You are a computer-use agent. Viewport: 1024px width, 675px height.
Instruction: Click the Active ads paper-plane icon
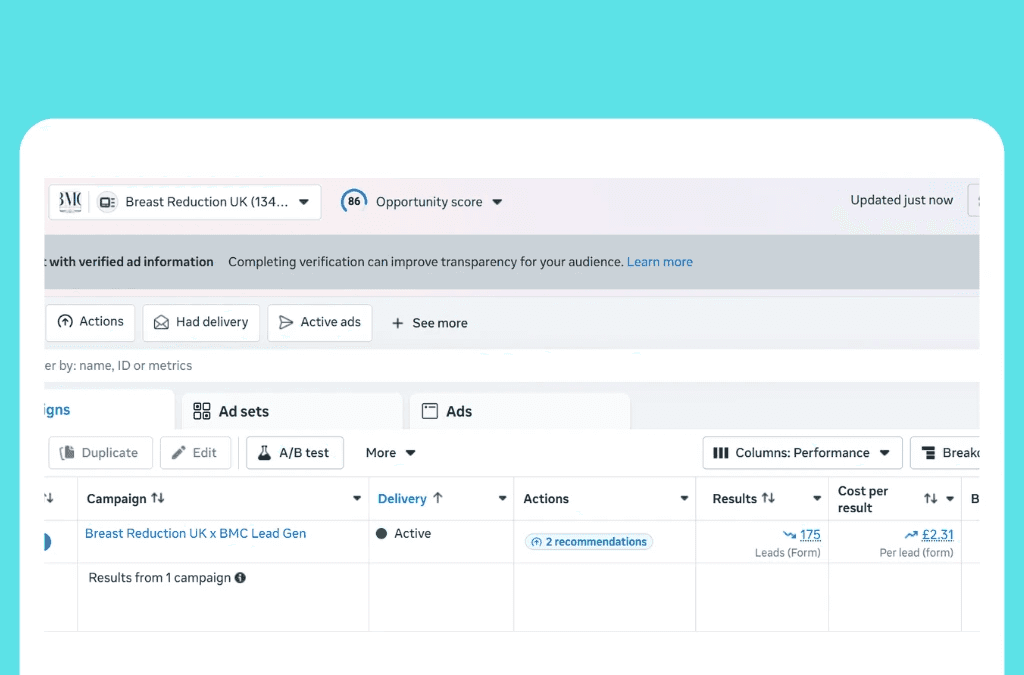click(x=285, y=322)
